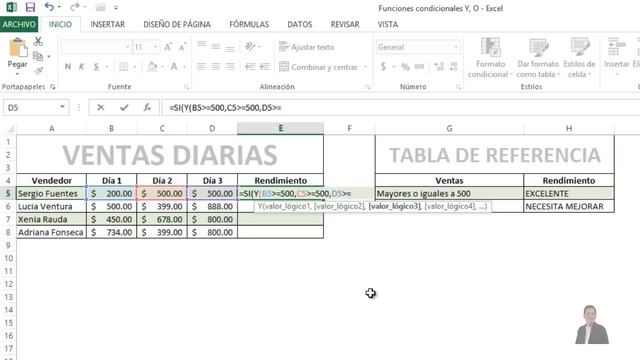Click decrease decimals icon
Screen dimensions: 640x360
453,67
